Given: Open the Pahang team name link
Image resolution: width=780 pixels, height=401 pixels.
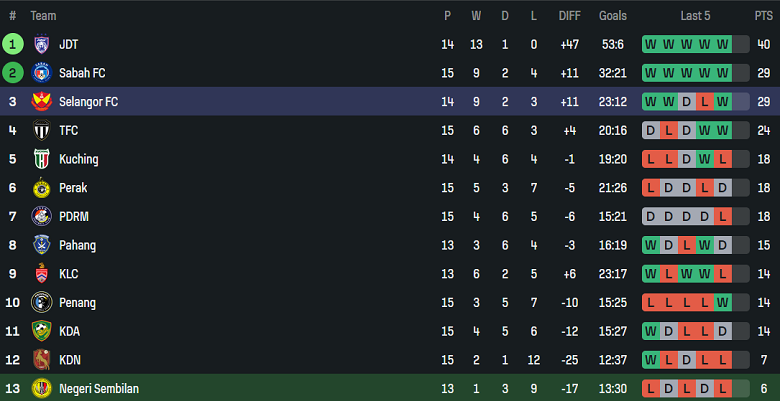Looking at the screenshot, I should coord(79,245).
